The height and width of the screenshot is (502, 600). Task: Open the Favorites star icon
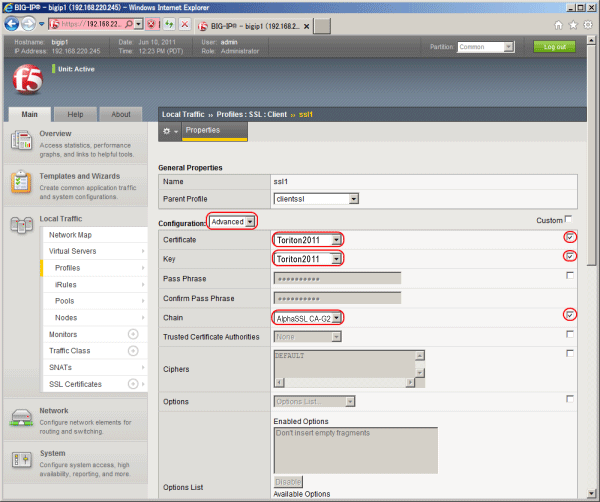573,25
